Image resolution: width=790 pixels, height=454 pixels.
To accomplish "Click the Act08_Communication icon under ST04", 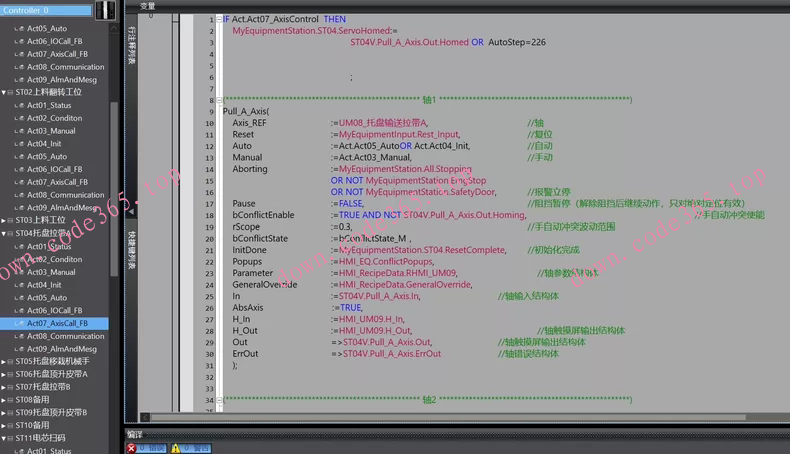I will point(20,336).
